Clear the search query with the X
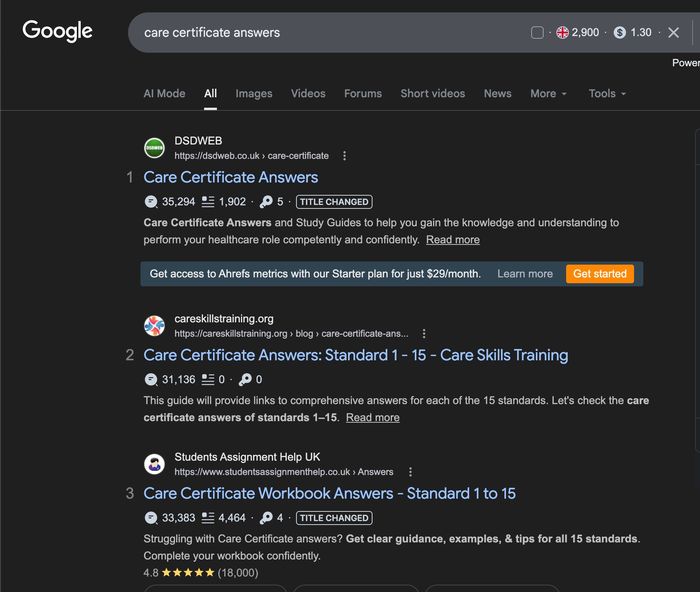The image size is (700, 592). (673, 33)
